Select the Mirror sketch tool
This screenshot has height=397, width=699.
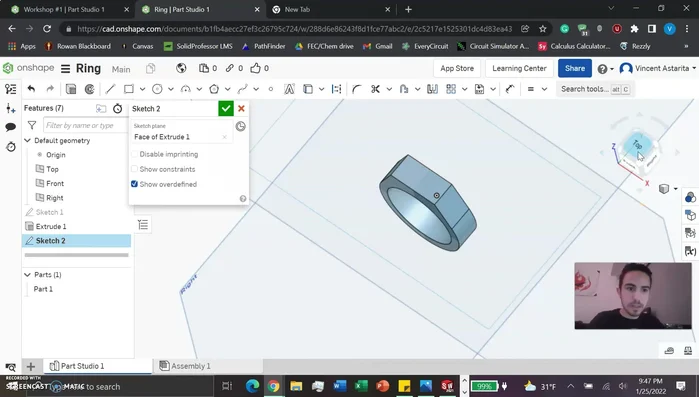click(x=432, y=89)
